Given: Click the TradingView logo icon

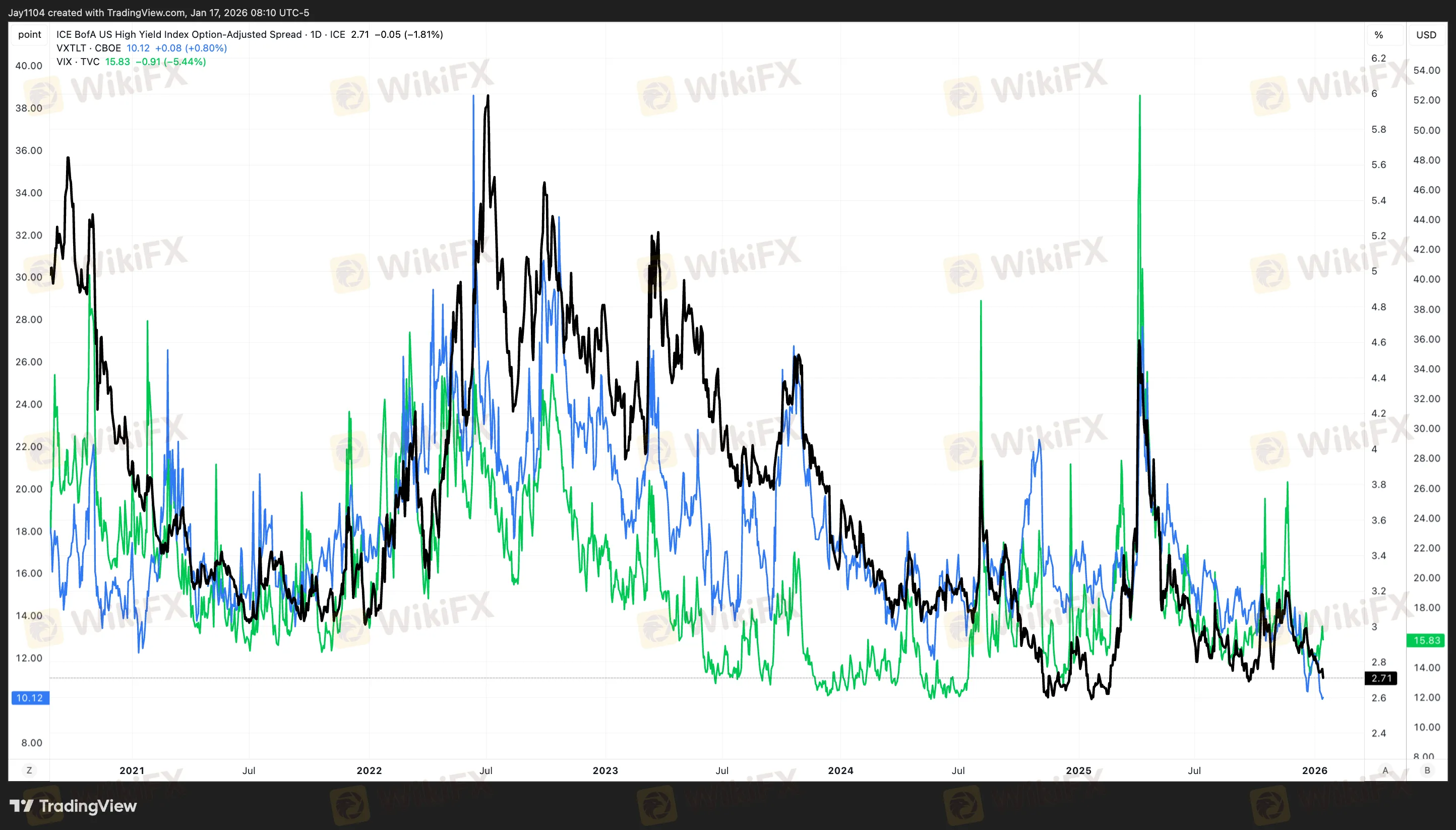Looking at the screenshot, I should click(22, 805).
